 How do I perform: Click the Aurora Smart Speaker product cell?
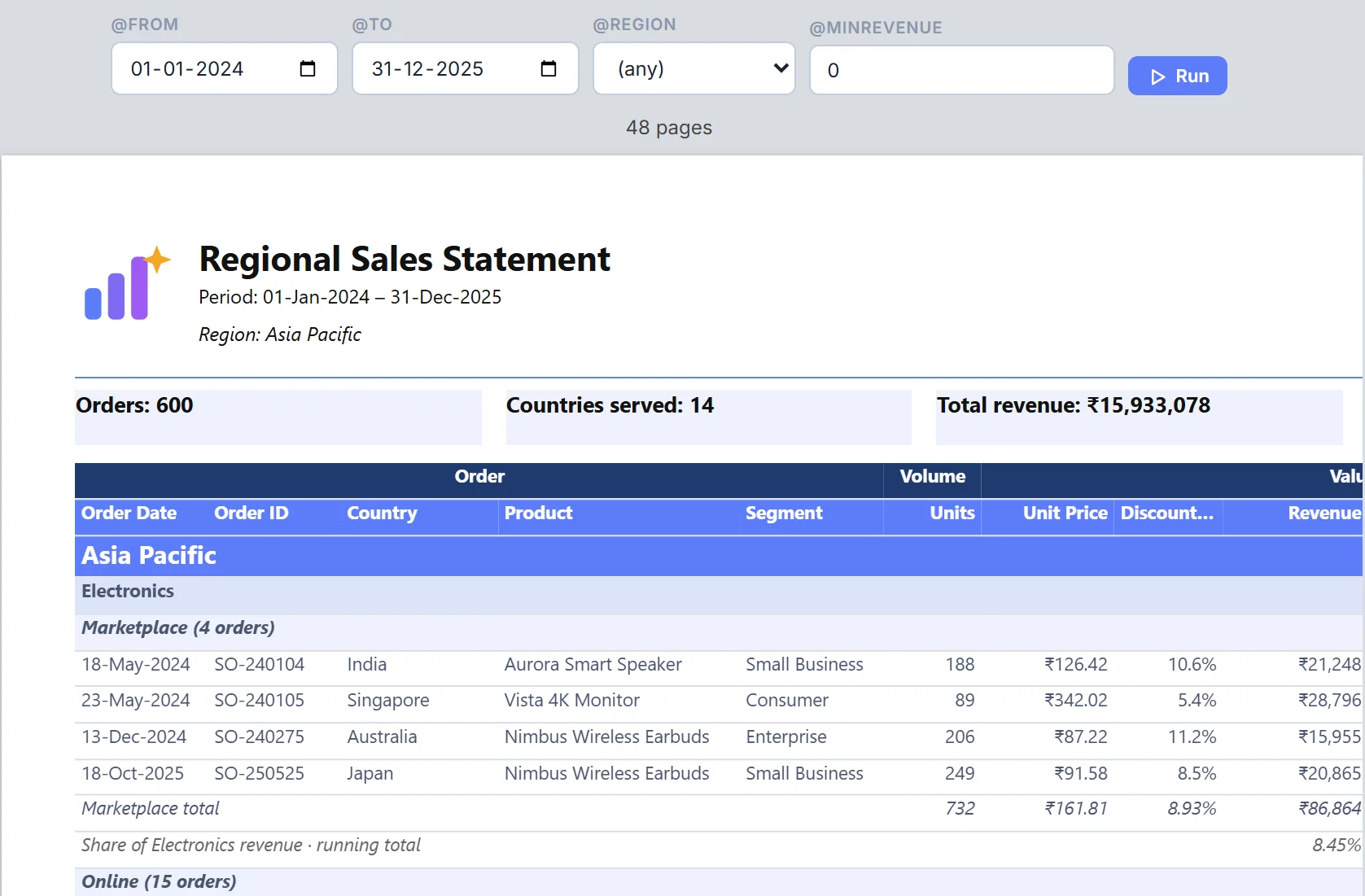(593, 665)
